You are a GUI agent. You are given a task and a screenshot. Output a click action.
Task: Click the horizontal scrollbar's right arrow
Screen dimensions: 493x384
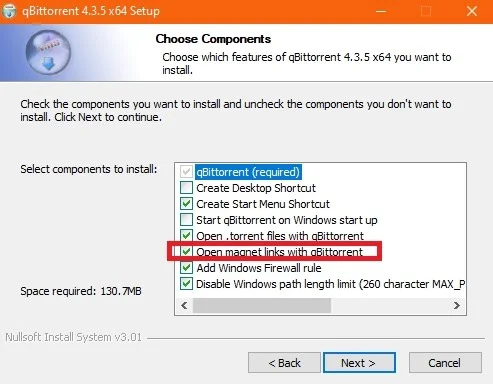(x=457, y=305)
